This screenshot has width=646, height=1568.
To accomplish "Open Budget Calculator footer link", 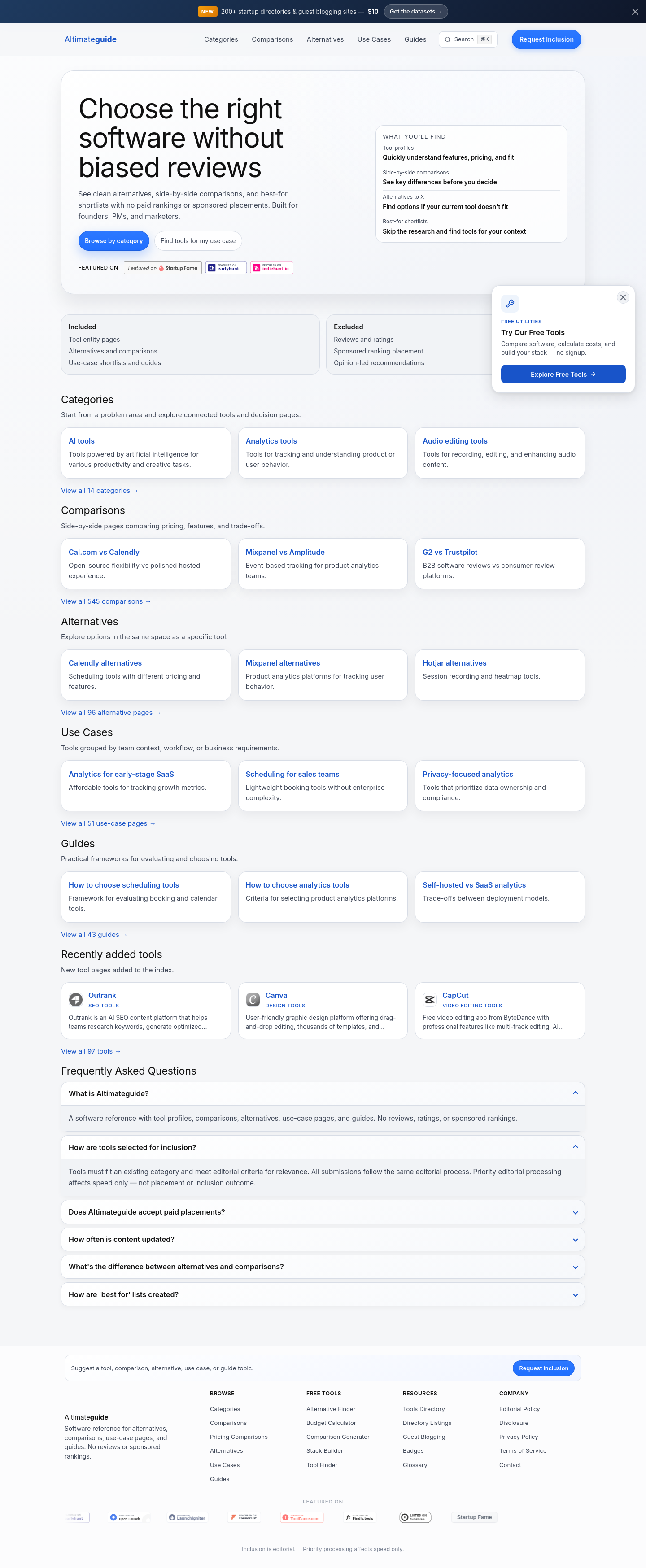I will (x=331, y=1423).
